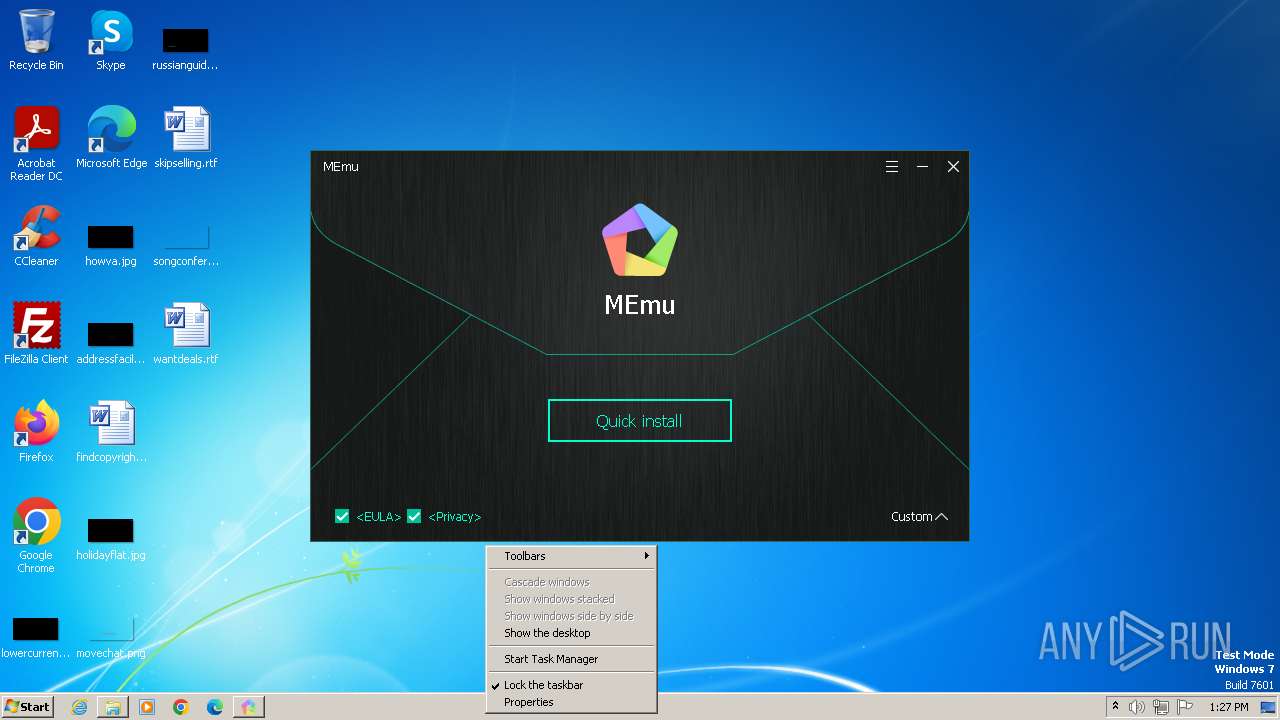
Task: Click the Show desktop tray button
Action: click(x=1269, y=707)
